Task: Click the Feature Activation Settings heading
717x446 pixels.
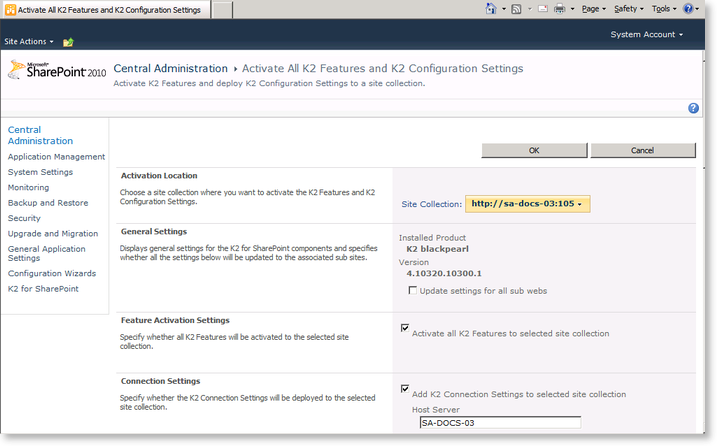Action: click(x=175, y=320)
